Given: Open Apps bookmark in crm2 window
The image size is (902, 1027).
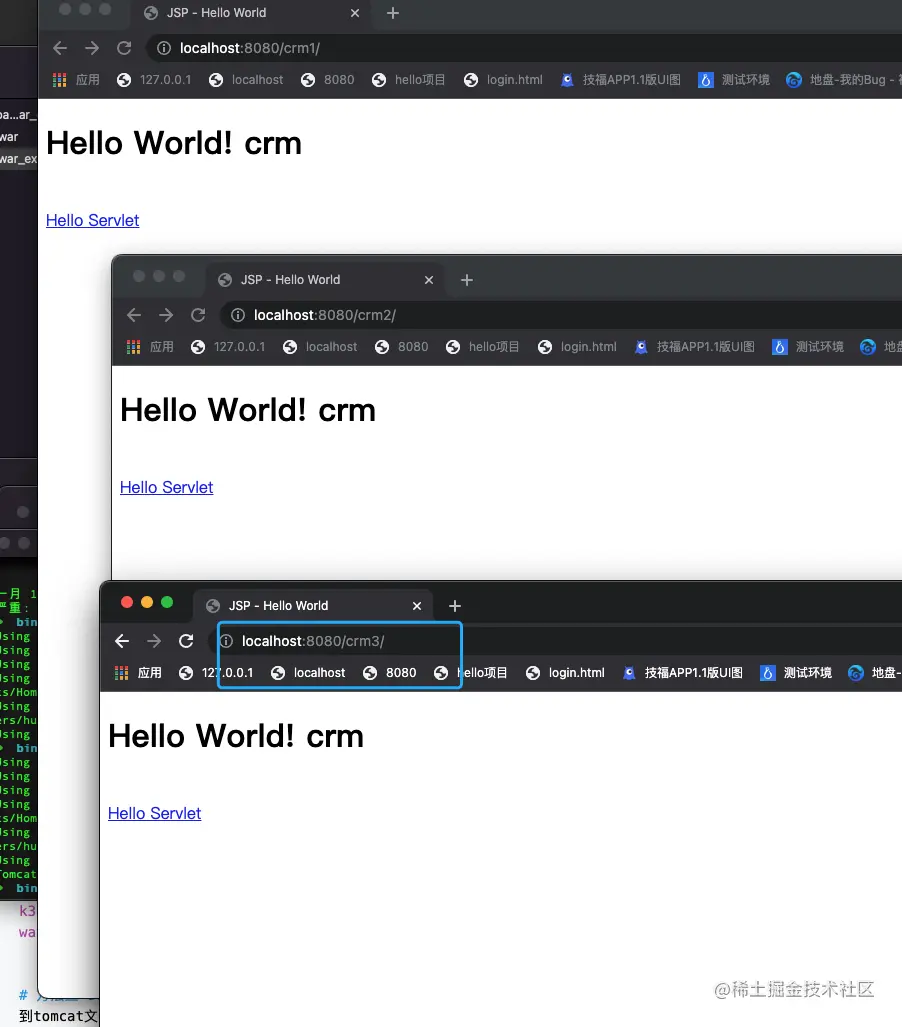Looking at the screenshot, I should pos(150,347).
